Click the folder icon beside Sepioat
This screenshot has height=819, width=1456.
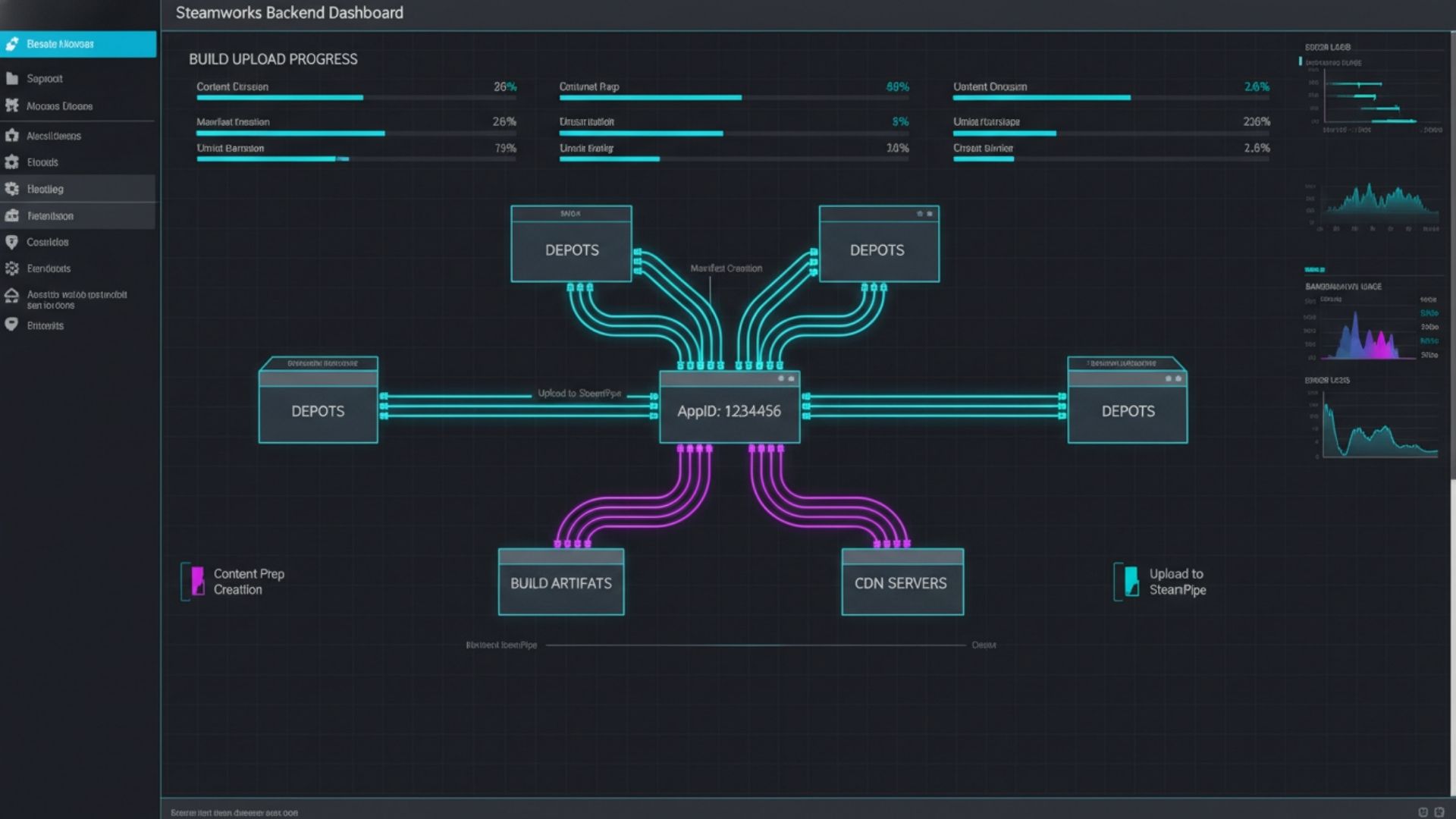12,79
